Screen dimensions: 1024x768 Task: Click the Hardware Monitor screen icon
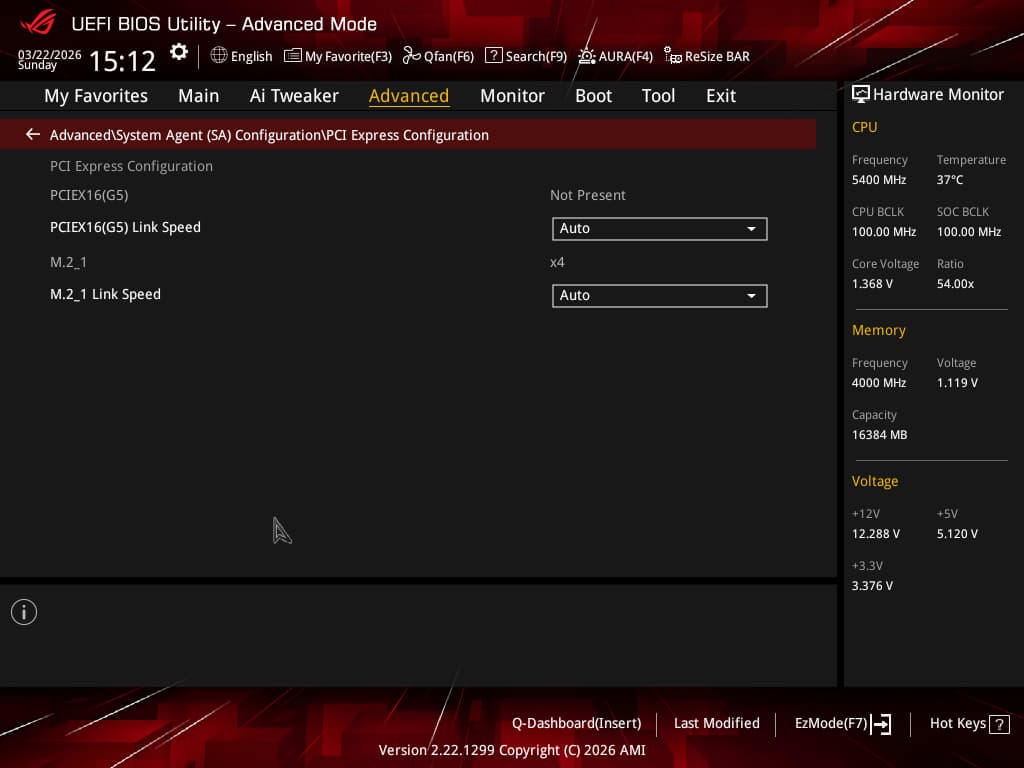861,95
